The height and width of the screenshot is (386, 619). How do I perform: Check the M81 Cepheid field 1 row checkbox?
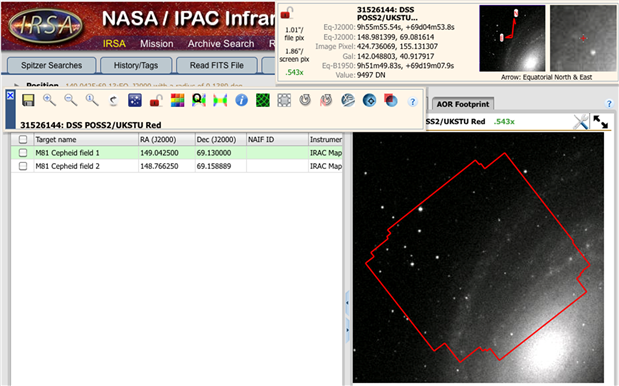[x=23, y=153]
